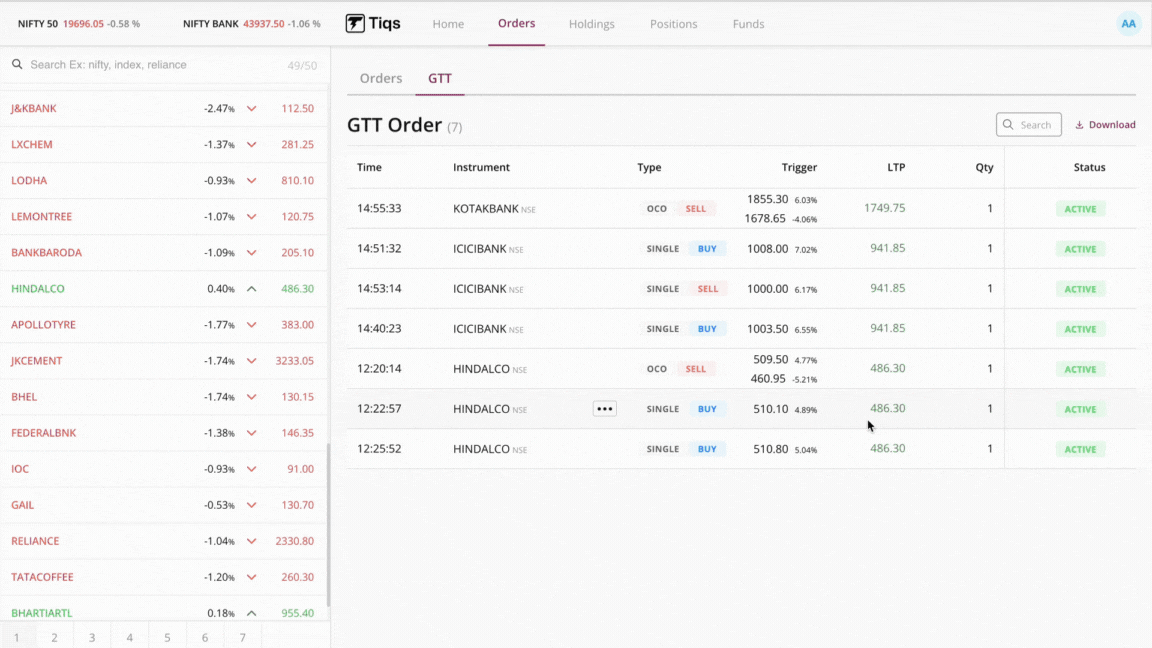Click the down chevron beside IOC
Image resolution: width=1152 pixels, height=648 pixels.
click(x=251, y=469)
